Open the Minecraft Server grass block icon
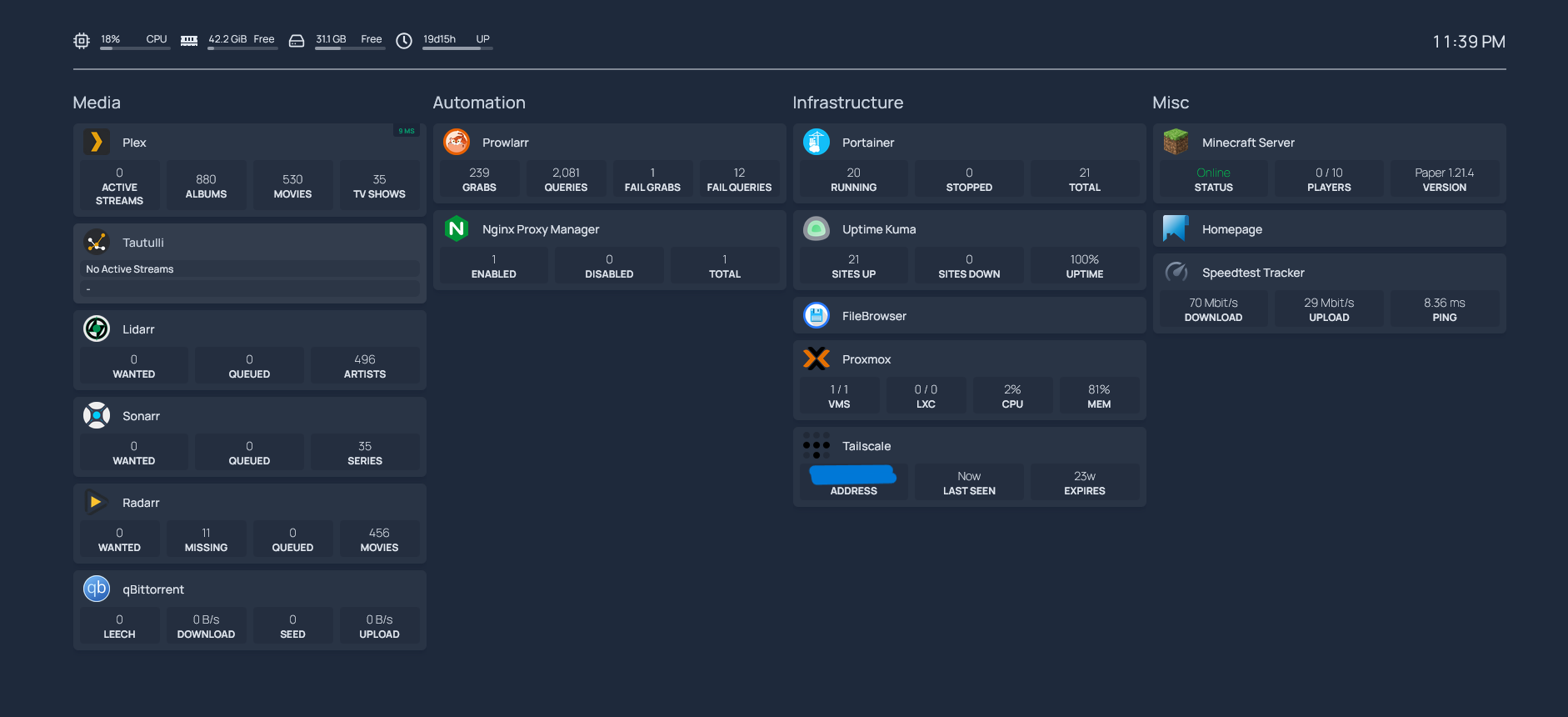The width and height of the screenshot is (1568, 717). [1176, 143]
